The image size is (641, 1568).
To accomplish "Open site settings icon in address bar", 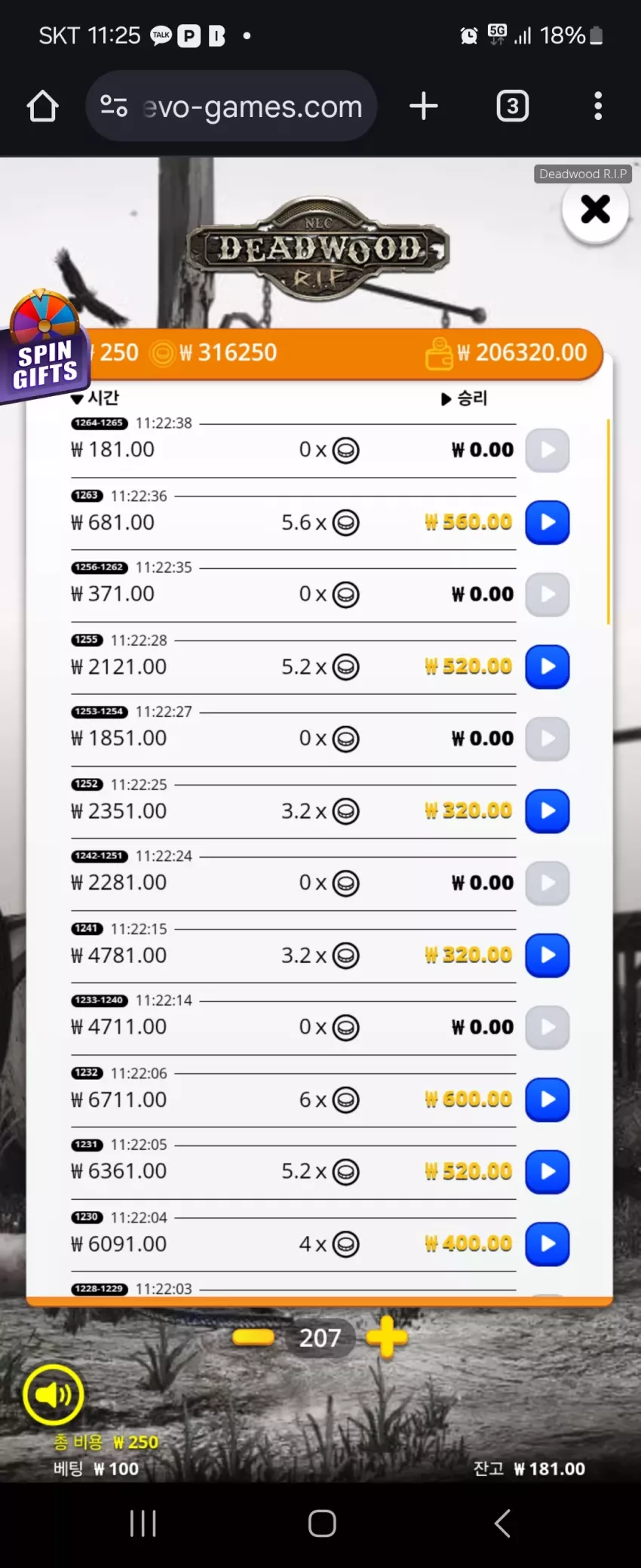I will point(114,106).
